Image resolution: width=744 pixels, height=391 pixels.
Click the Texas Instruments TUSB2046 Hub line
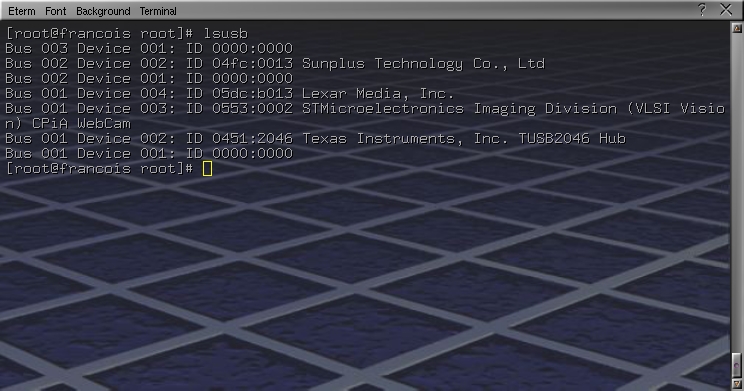click(316, 139)
